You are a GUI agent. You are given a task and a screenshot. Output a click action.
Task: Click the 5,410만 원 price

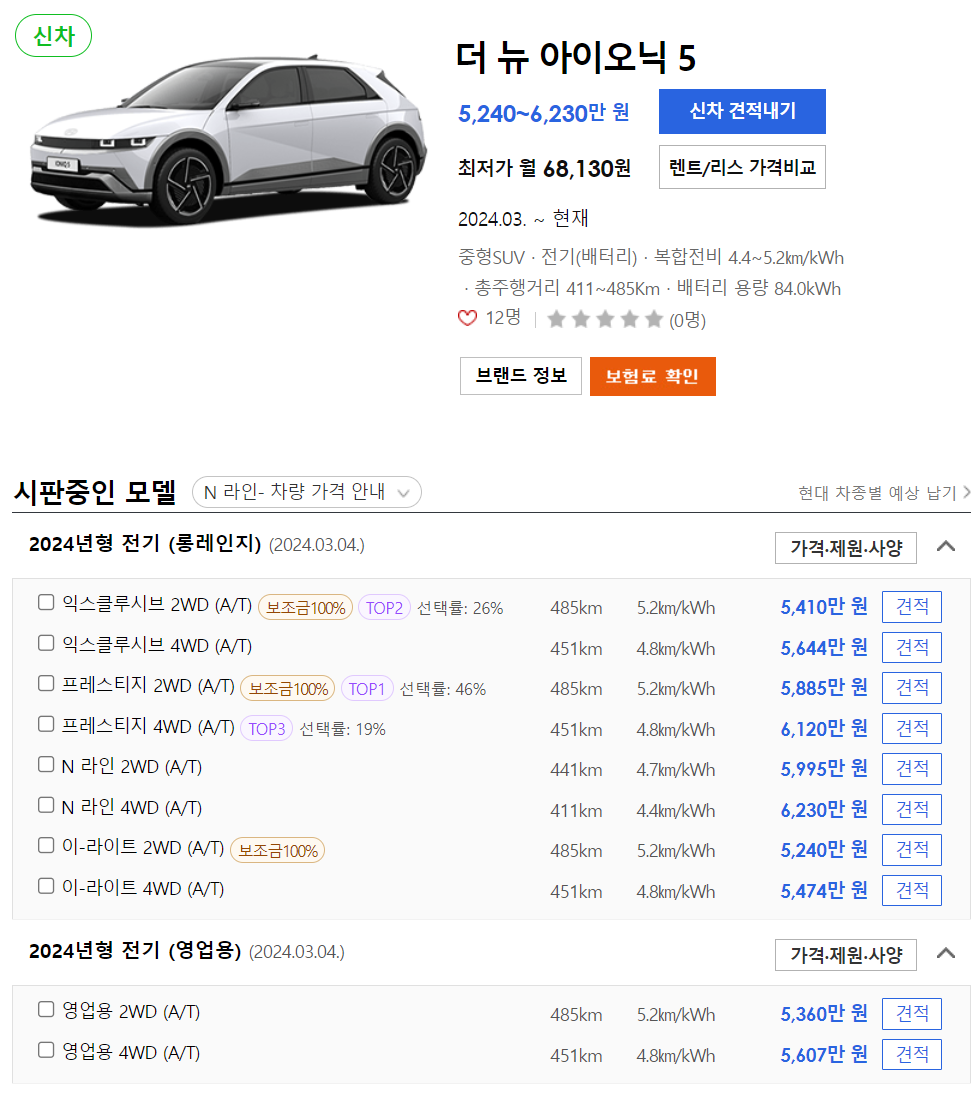[x=824, y=607]
